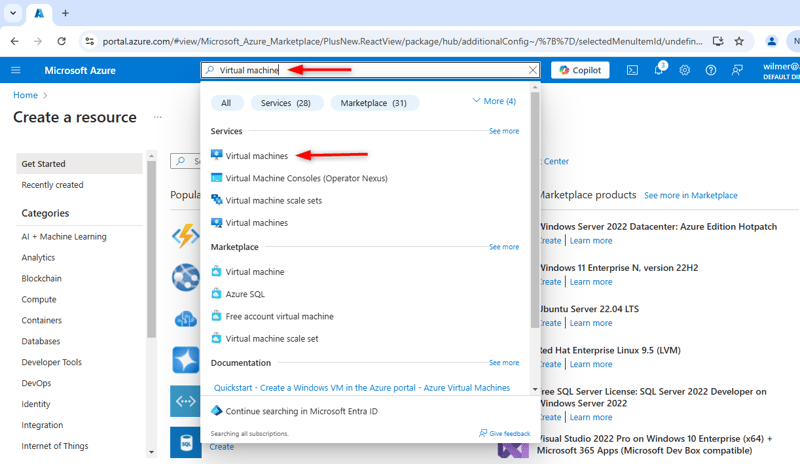
Task: Click the Copilot button
Action: point(580,70)
